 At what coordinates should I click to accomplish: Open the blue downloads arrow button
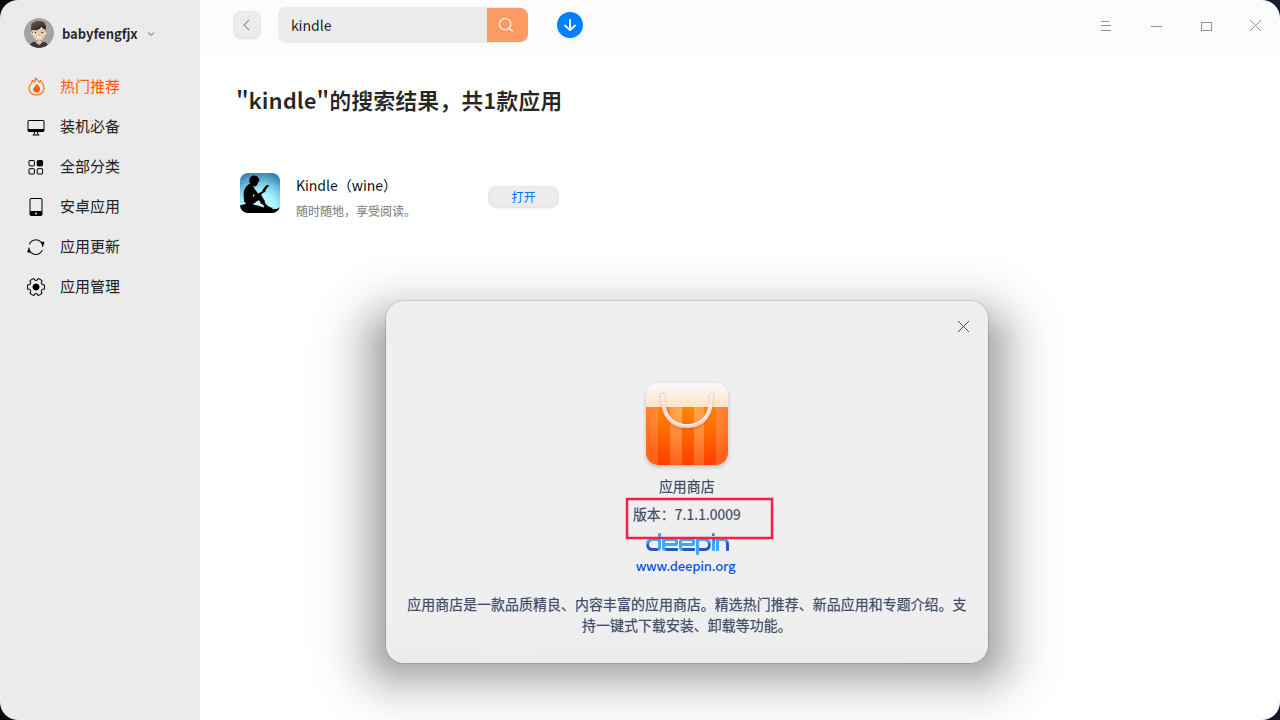pos(570,25)
